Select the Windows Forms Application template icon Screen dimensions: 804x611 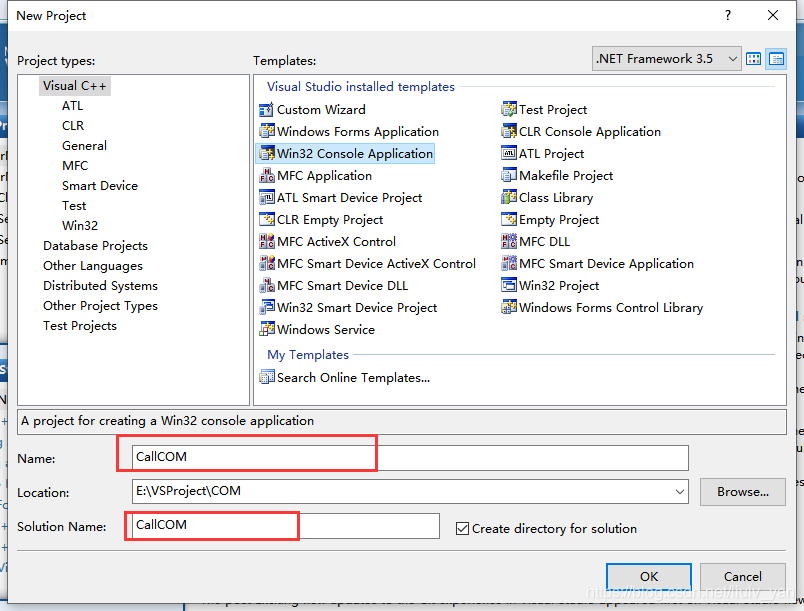pos(267,131)
